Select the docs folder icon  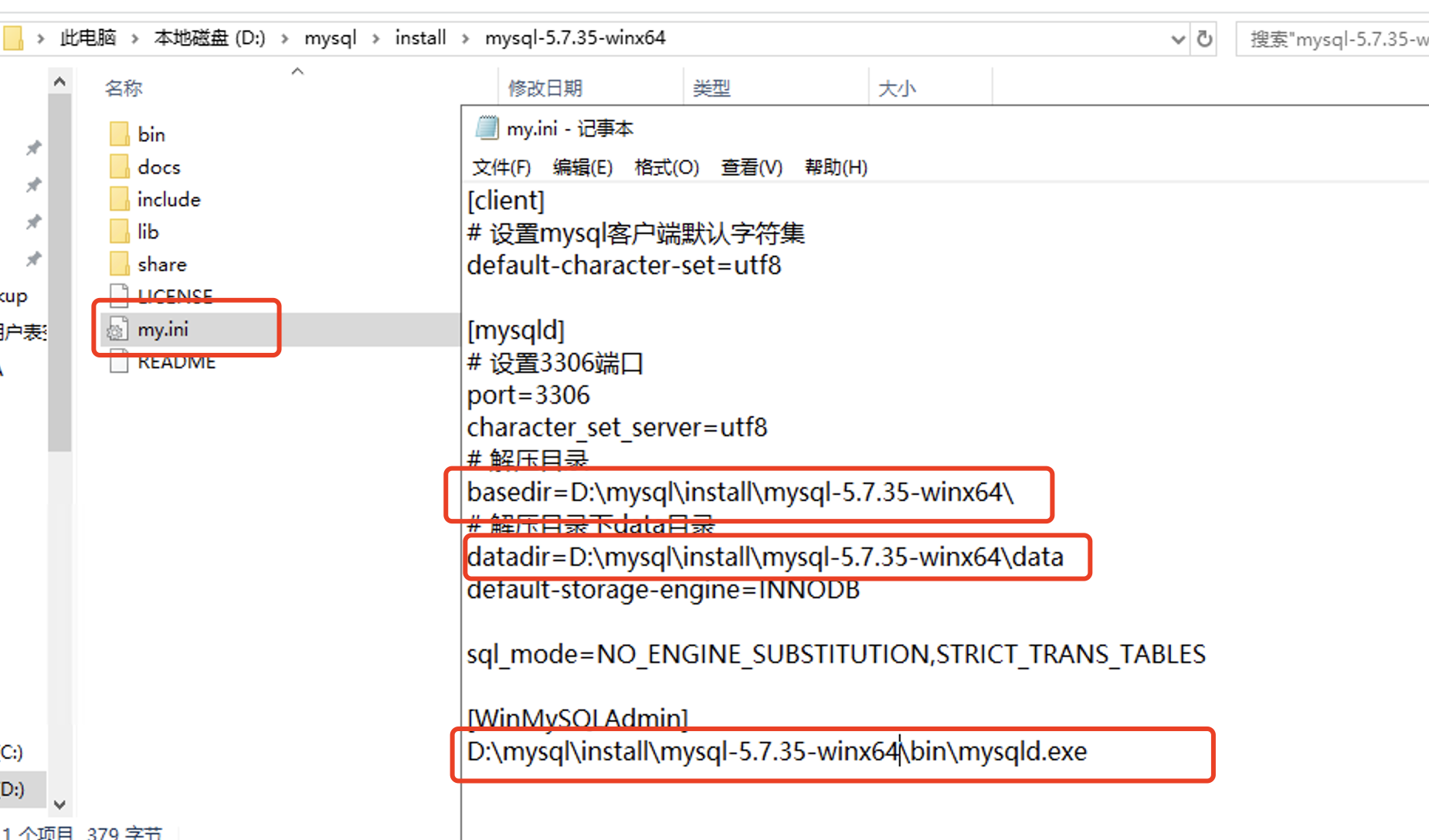119,166
